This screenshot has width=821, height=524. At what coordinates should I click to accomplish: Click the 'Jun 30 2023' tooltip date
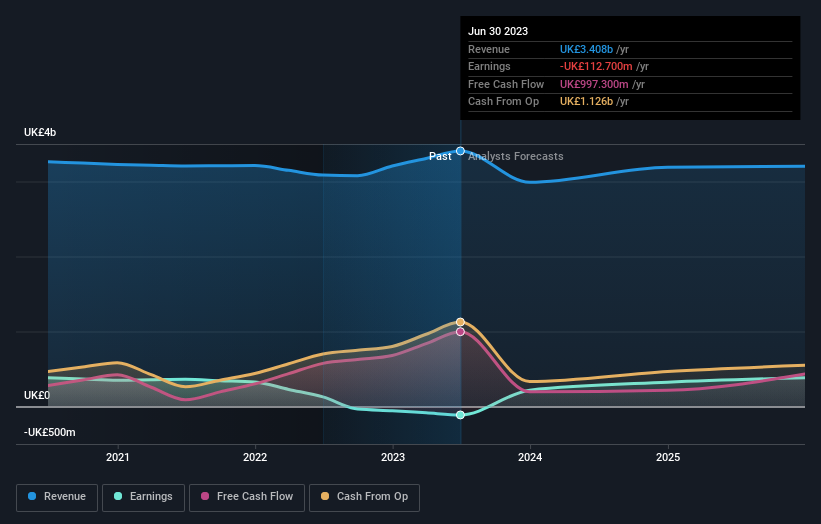coord(498,31)
